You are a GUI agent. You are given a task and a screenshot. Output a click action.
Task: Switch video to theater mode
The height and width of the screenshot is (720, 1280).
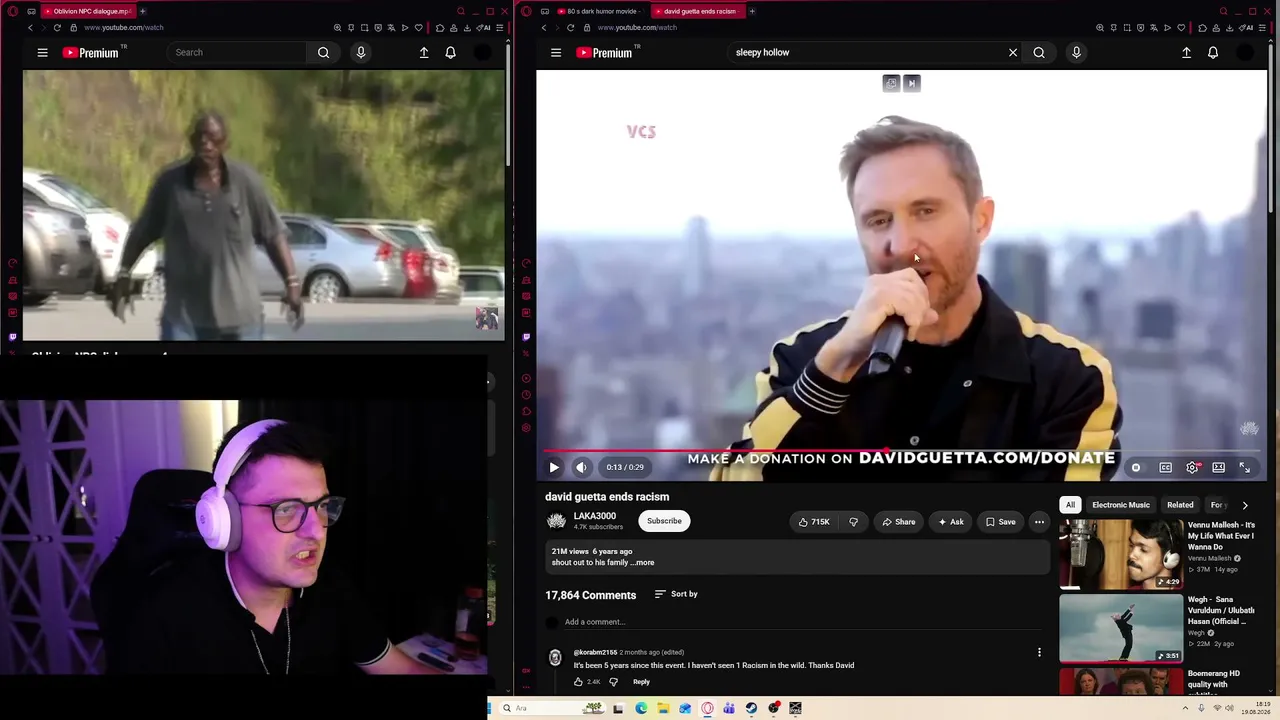[x=1219, y=467]
